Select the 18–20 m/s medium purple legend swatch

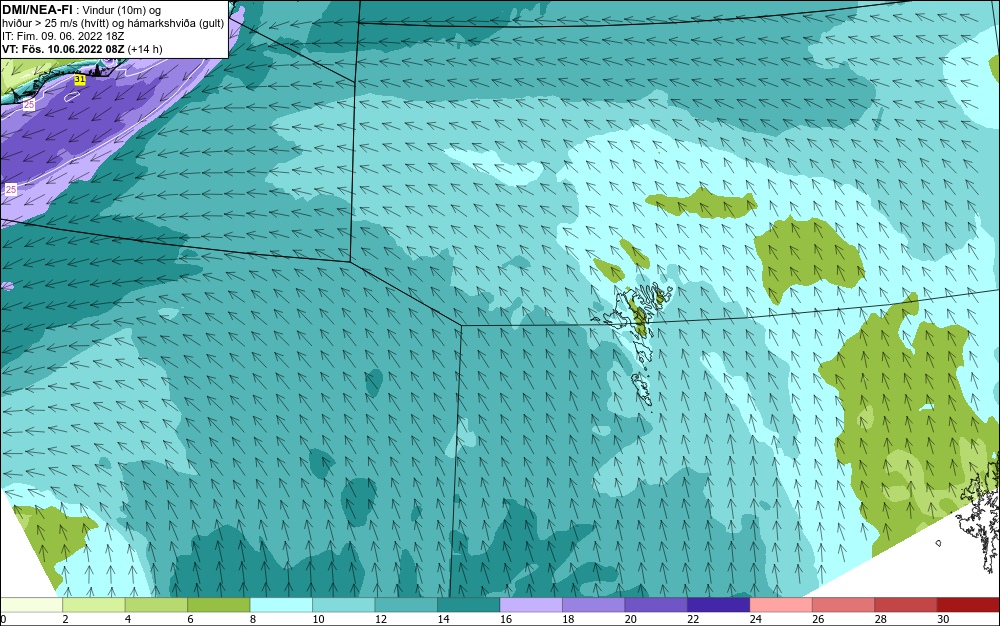[x=594, y=605]
